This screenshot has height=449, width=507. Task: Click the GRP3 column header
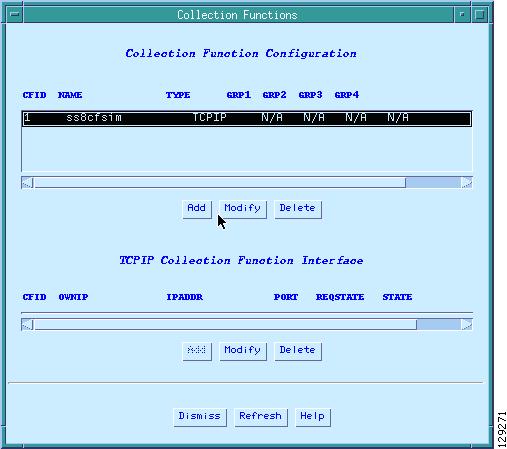coord(310,95)
